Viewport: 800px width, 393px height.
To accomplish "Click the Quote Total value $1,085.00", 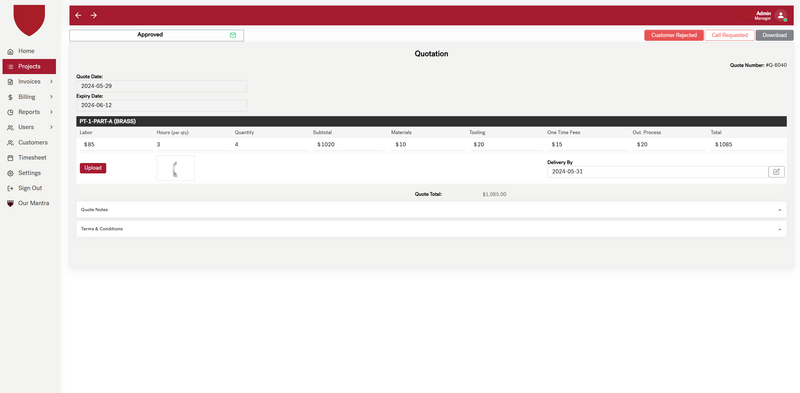I will pyautogui.click(x=494, y=194).
